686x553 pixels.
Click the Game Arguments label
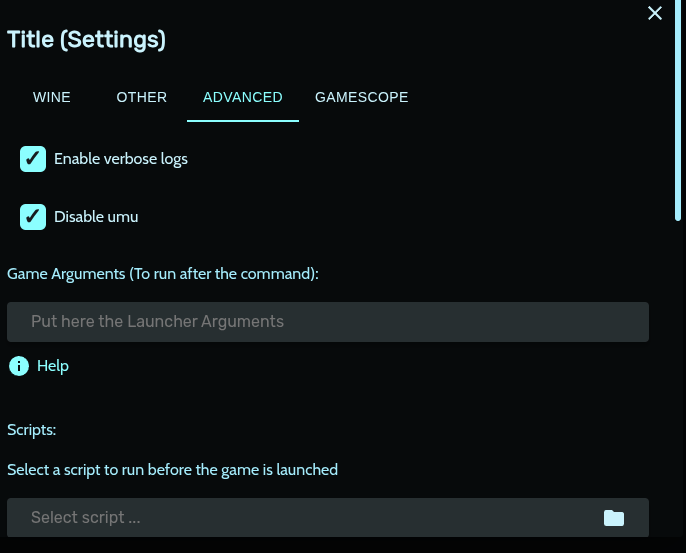[x=163, y=273]
